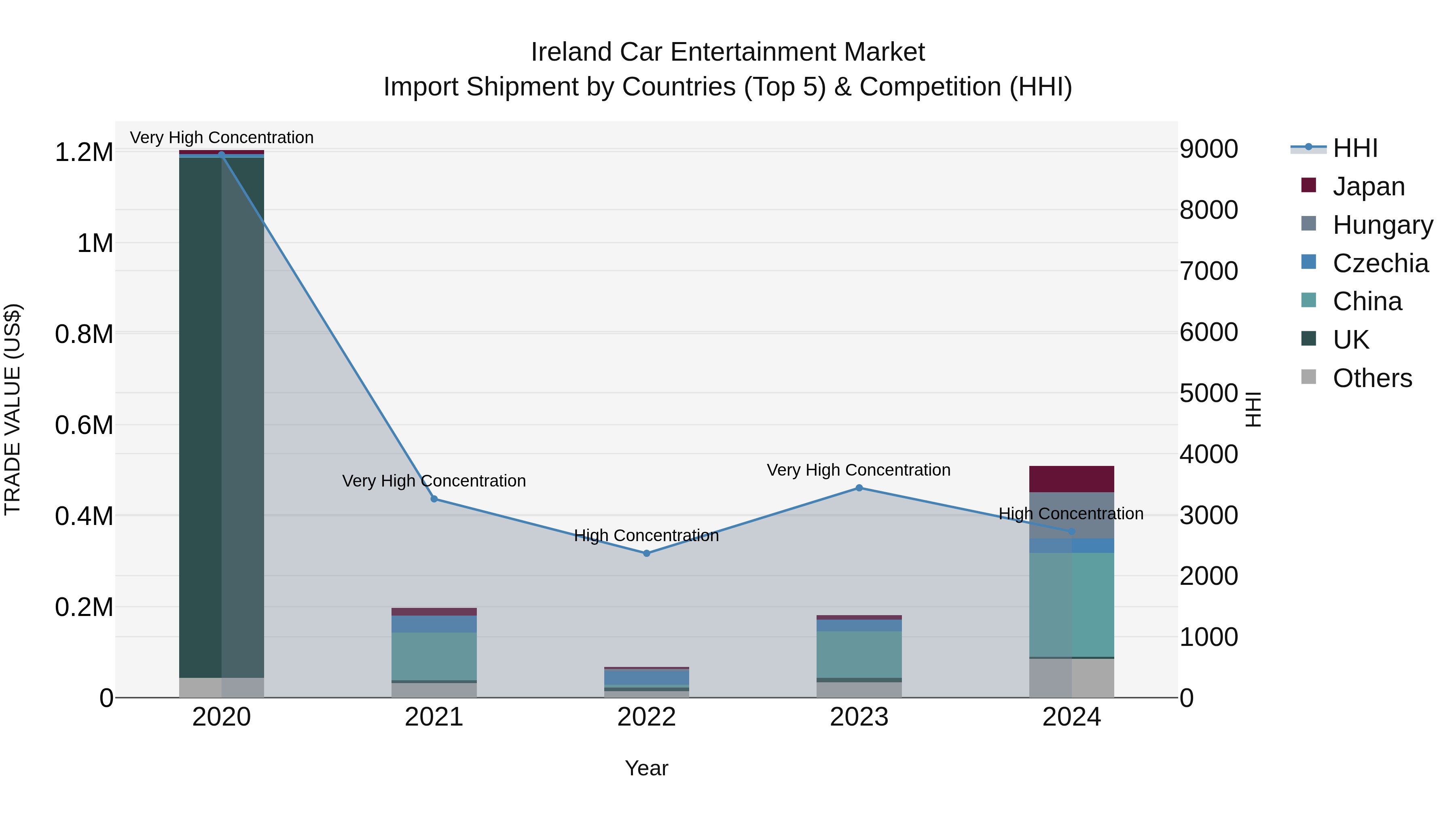This screenshot has width=1456, height=819.
Task: Click the 'High Concentration' annotation above 2022
Action: [x=647, y=535]
